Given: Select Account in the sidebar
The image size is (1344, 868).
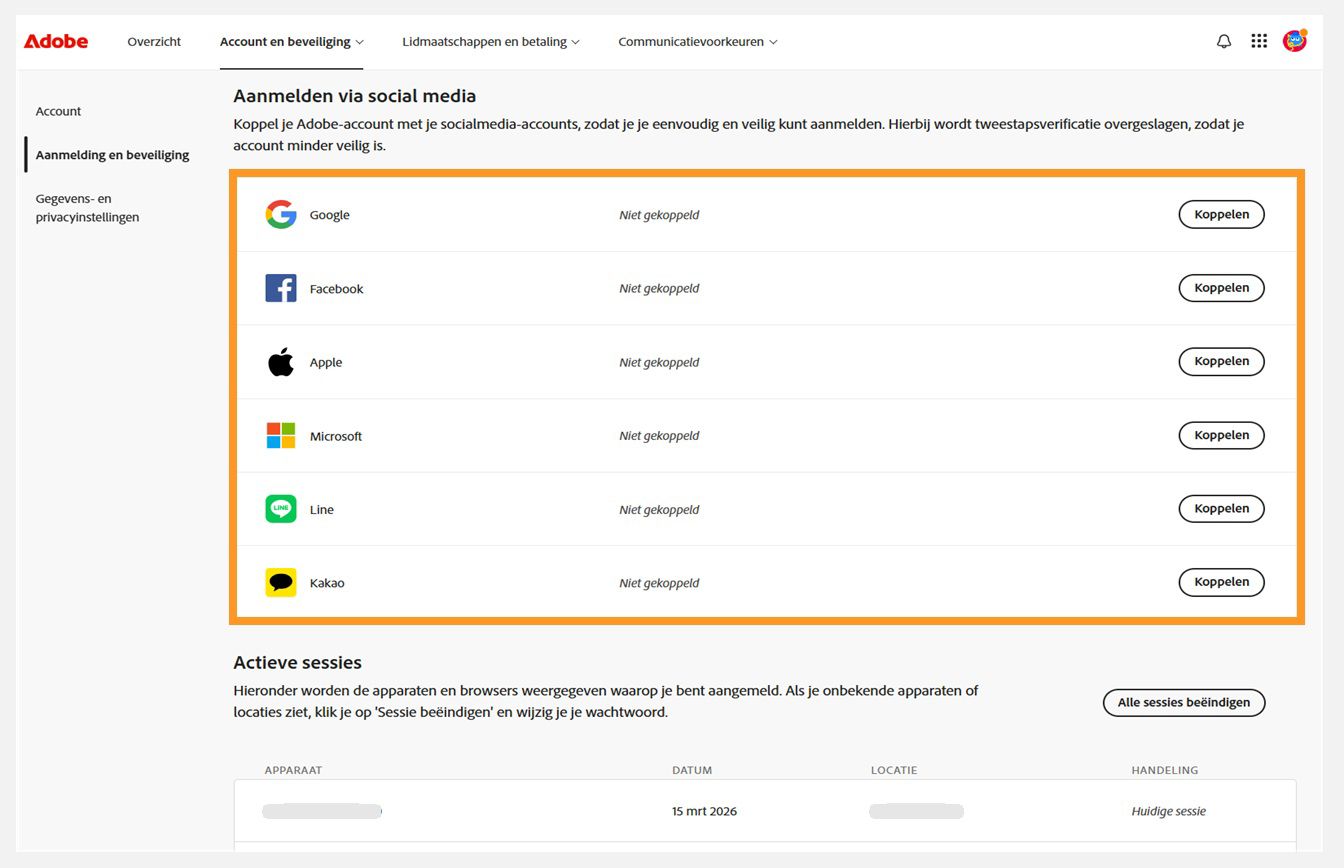Looking at the screenshot, I should point(58,111).
